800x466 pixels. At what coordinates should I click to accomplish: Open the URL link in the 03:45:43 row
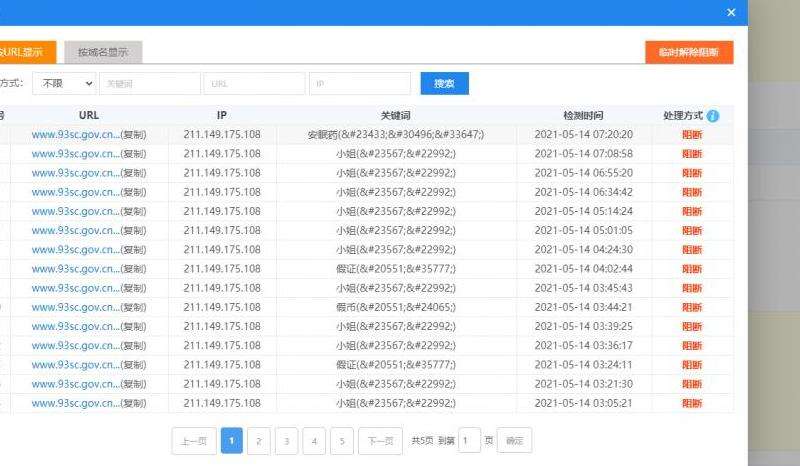76,288
